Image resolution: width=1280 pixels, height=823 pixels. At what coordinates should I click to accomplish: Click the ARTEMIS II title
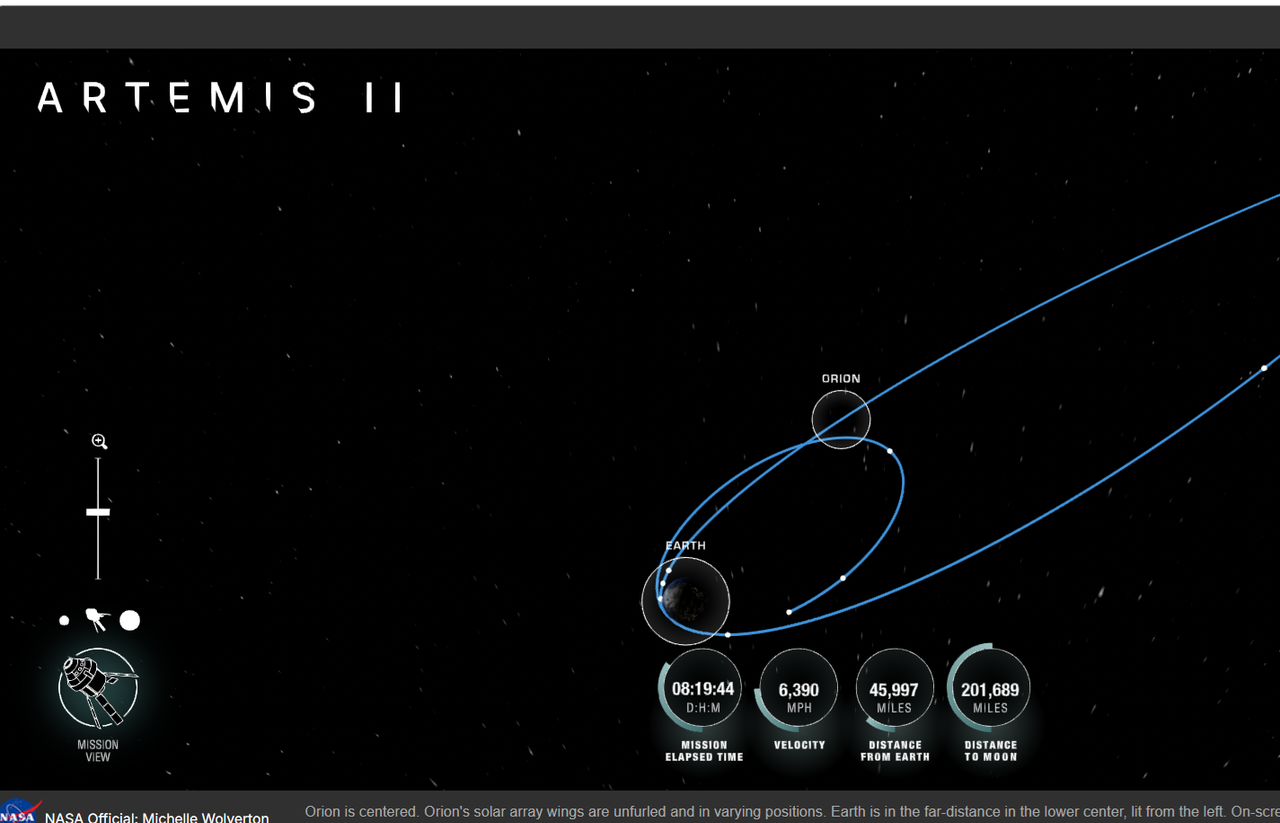coord(220,98)
